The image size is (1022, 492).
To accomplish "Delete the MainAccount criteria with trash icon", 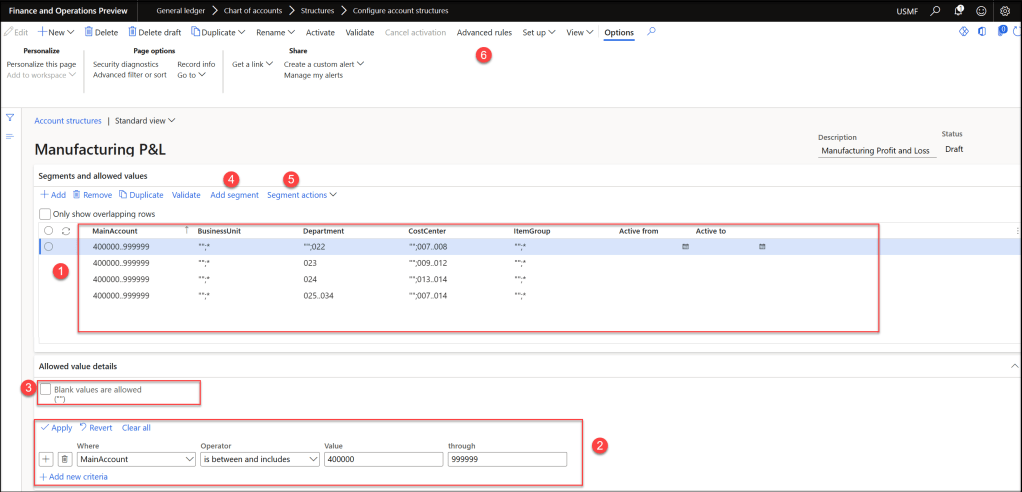I will click(x=64, y=459).
